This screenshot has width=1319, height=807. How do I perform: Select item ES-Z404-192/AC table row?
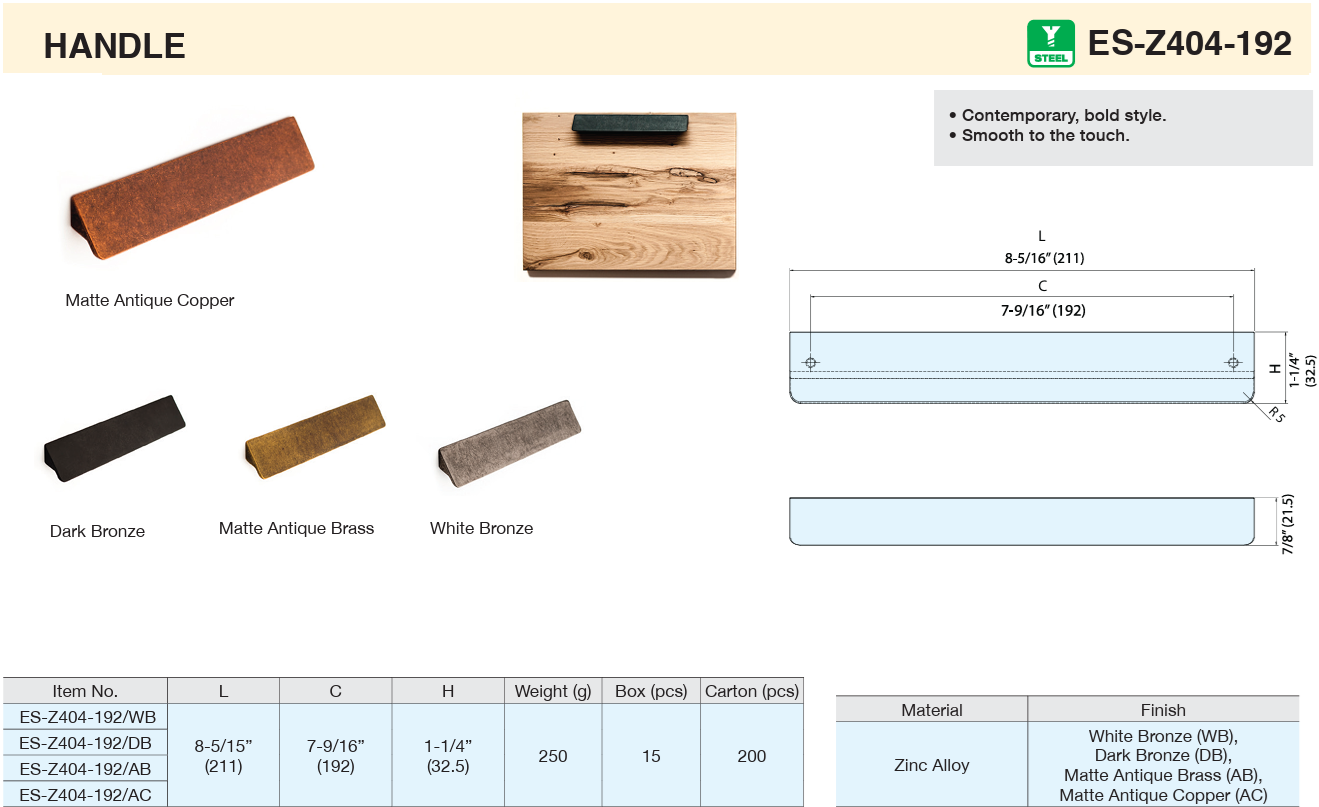pyautogui.click(x=85, y=795)
